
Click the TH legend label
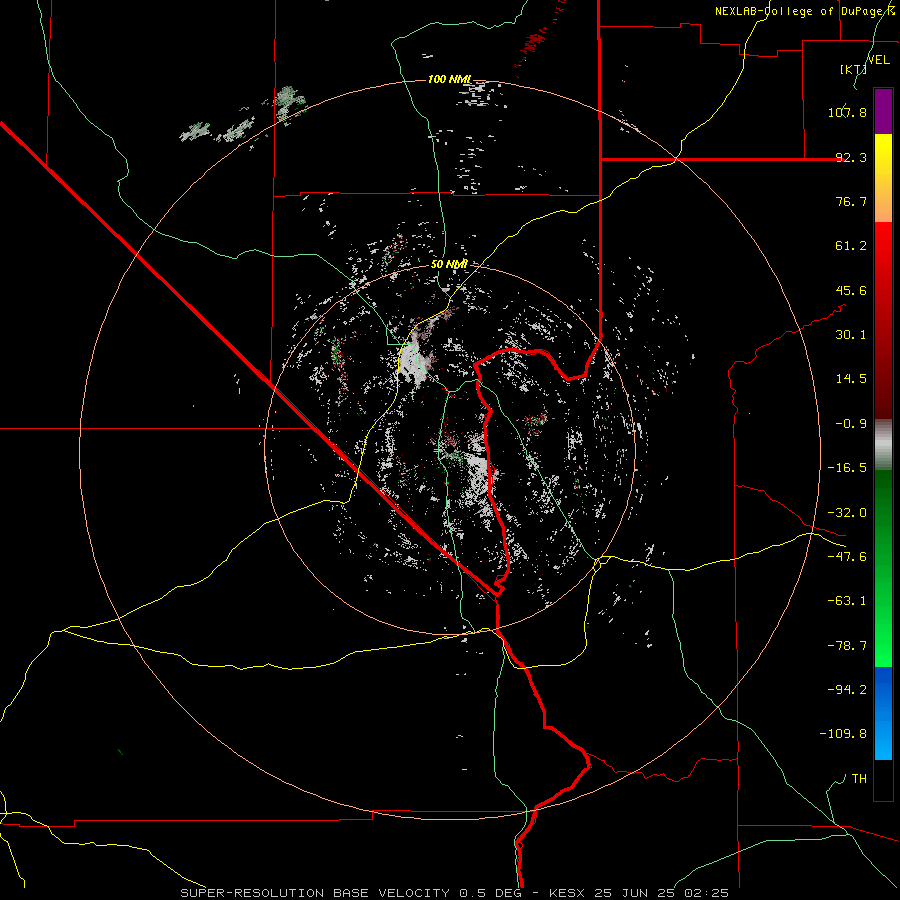[x=859, y=779]
